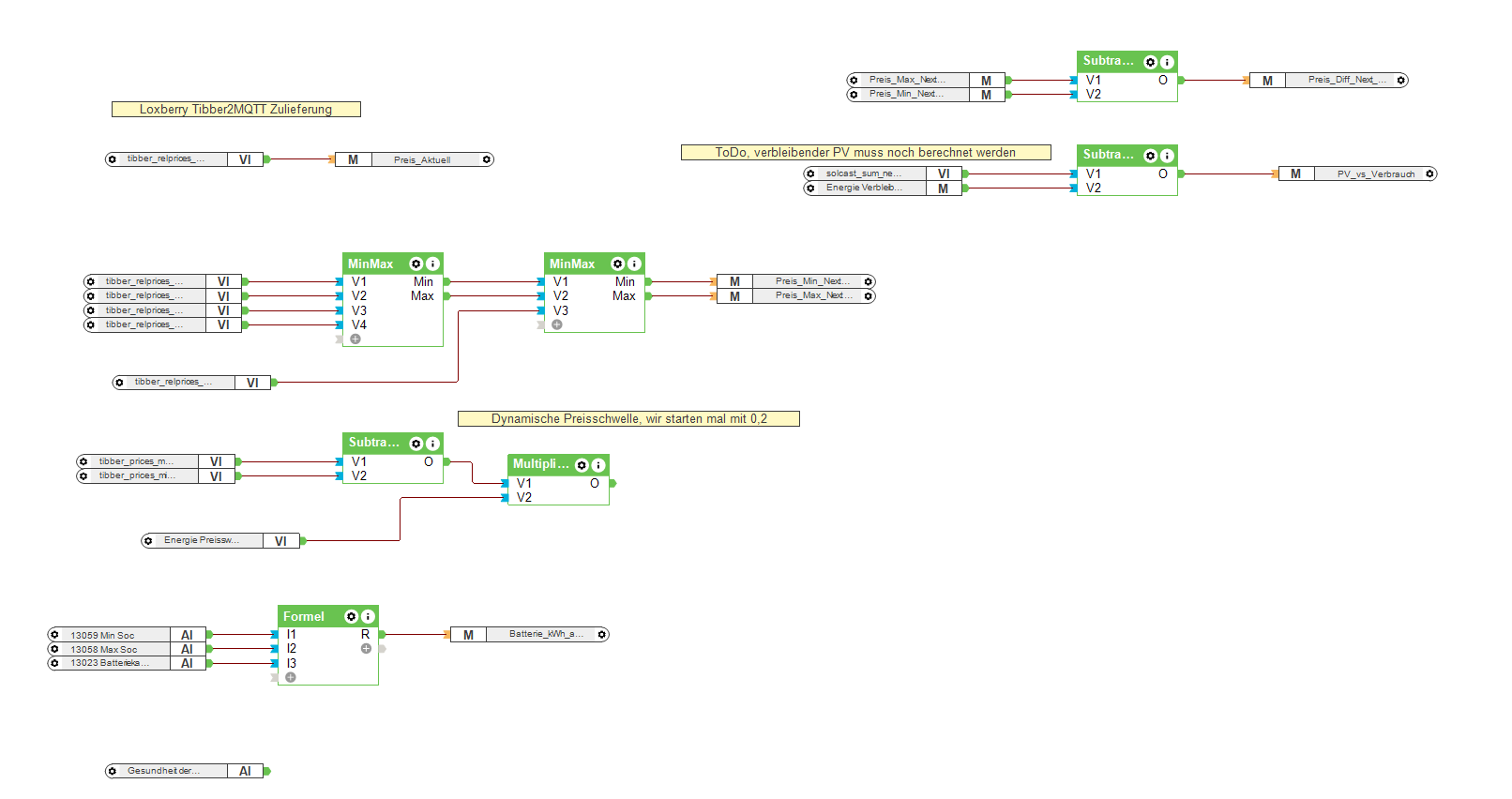Open gear icon of Preis_Diff_Next memory flag
Viewport: 1512px width, 799px height.
pyautogui.click(x=1401, y=81)
